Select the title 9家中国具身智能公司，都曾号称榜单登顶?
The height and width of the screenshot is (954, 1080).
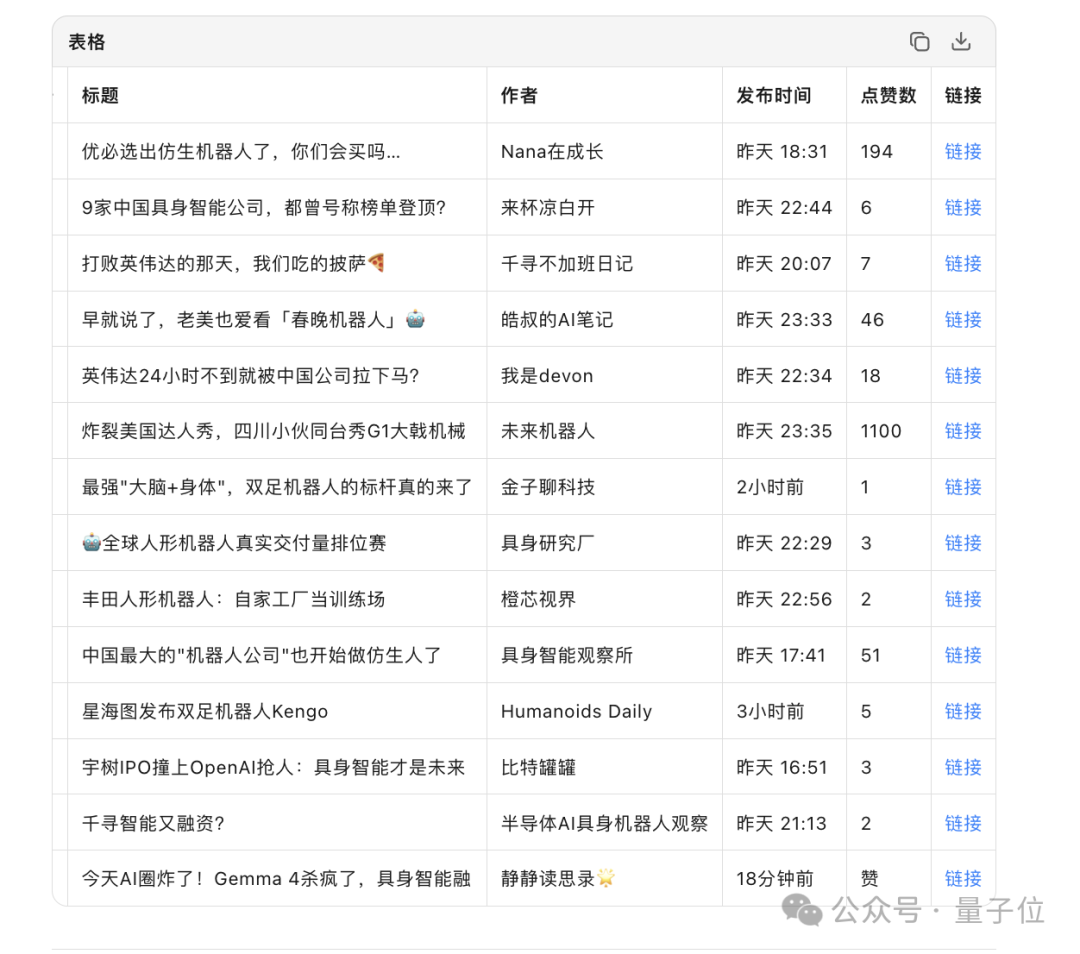[x=264, y=207]
